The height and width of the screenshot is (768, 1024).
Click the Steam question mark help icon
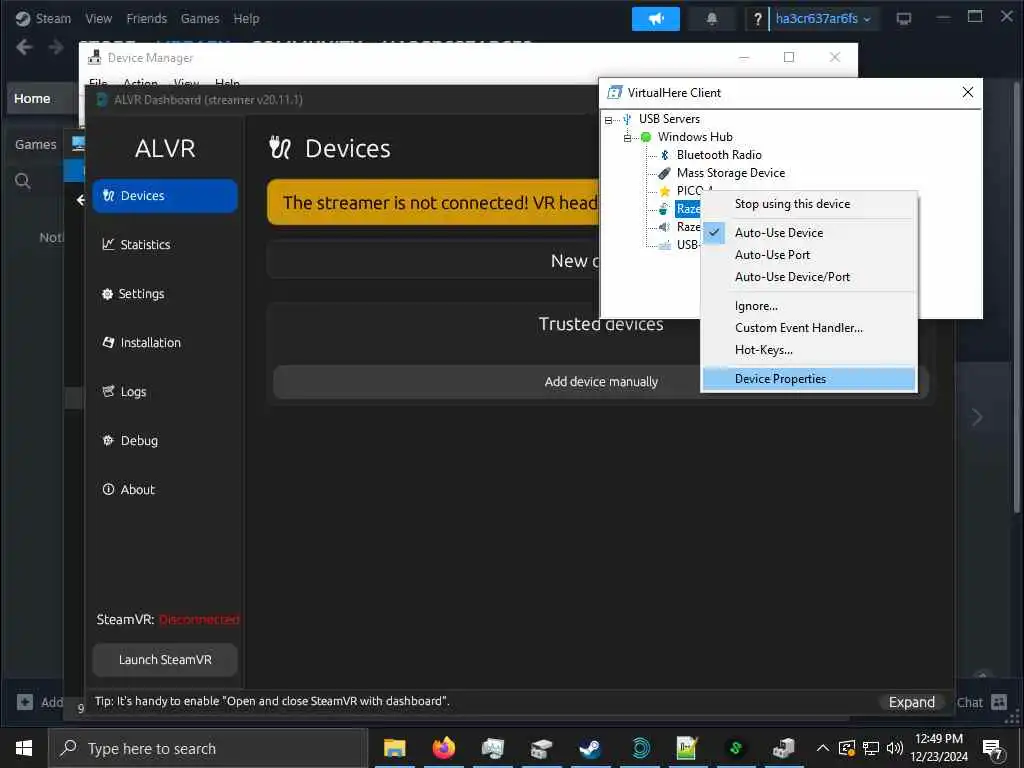click(757, 19)
